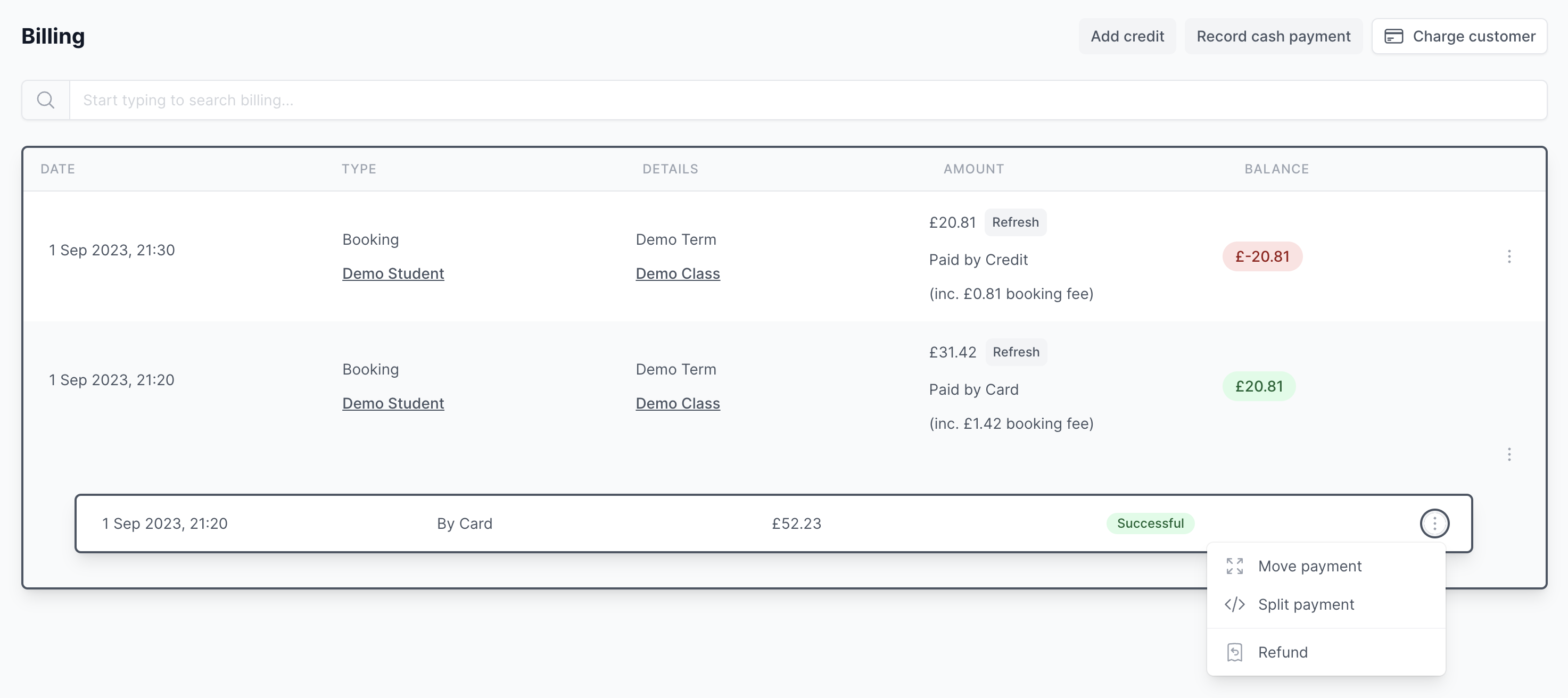The height and width of the screenshot is (698, 1568).
Task: Toggle the balance indicator £-20.81 on first row
Action: 1262,254
